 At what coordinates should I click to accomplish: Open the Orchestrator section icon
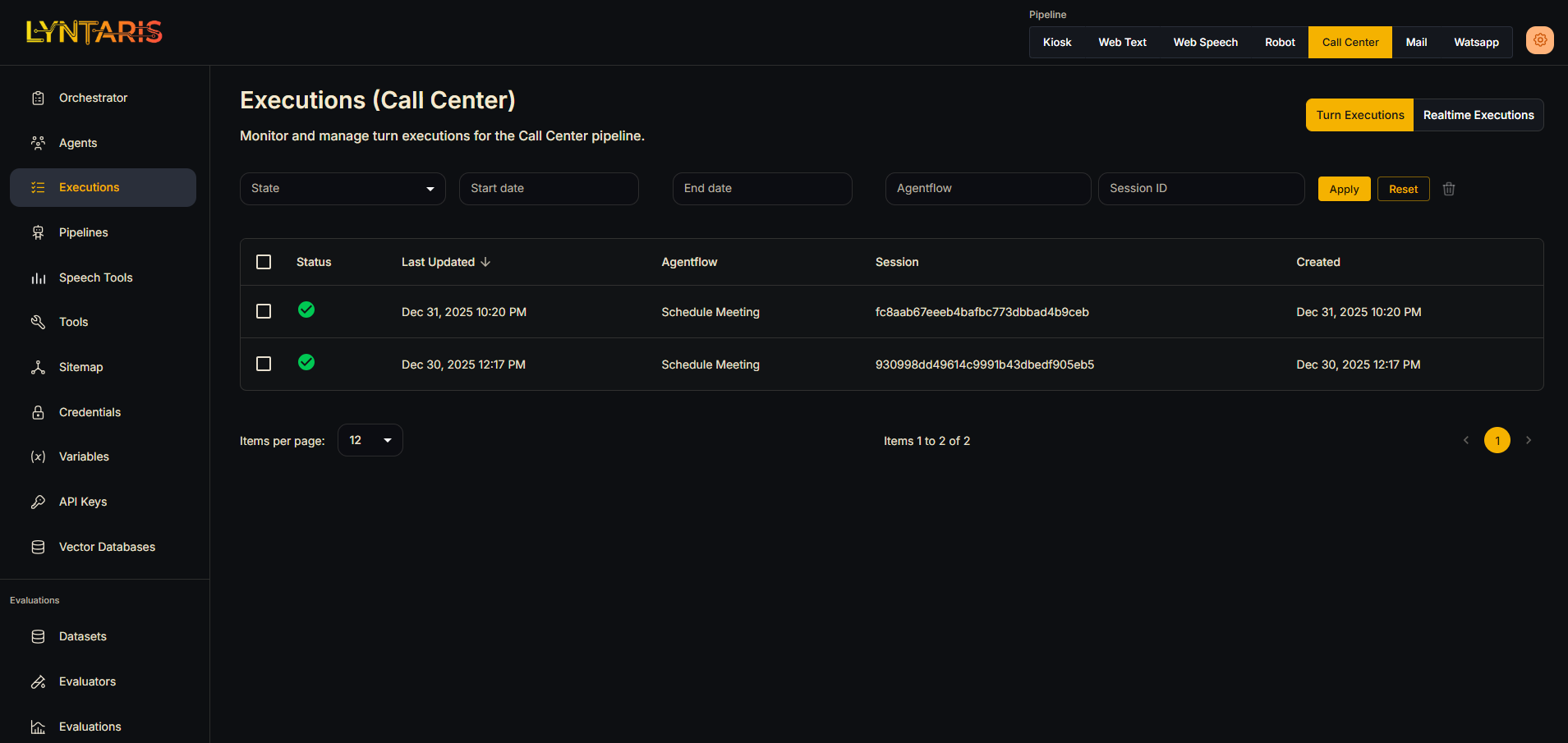[38, 97]
